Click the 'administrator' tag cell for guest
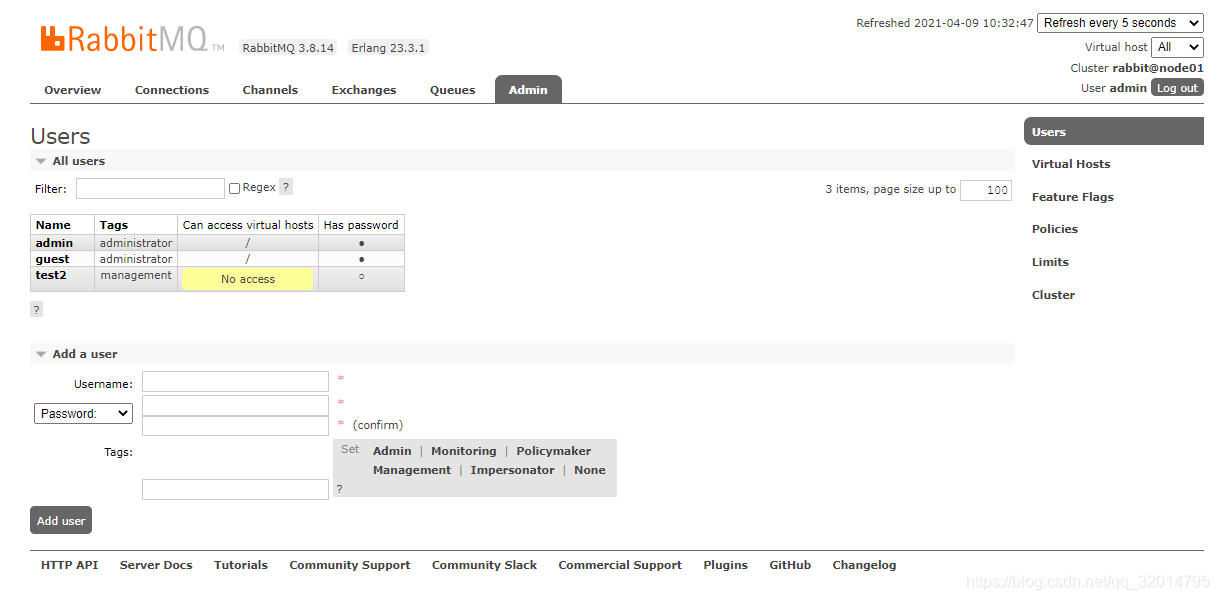The width and height of the screenshot is (1219, 600). tap(136, 259)
